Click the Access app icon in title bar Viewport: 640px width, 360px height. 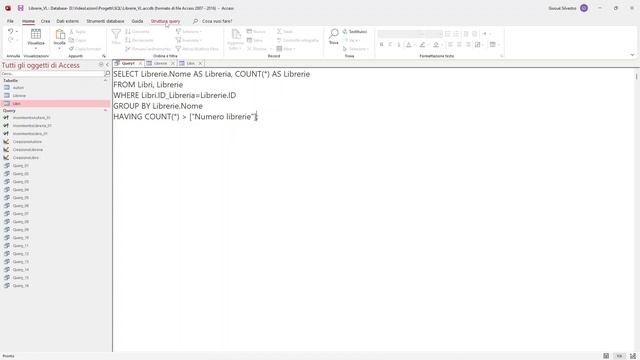pos(8,8)
